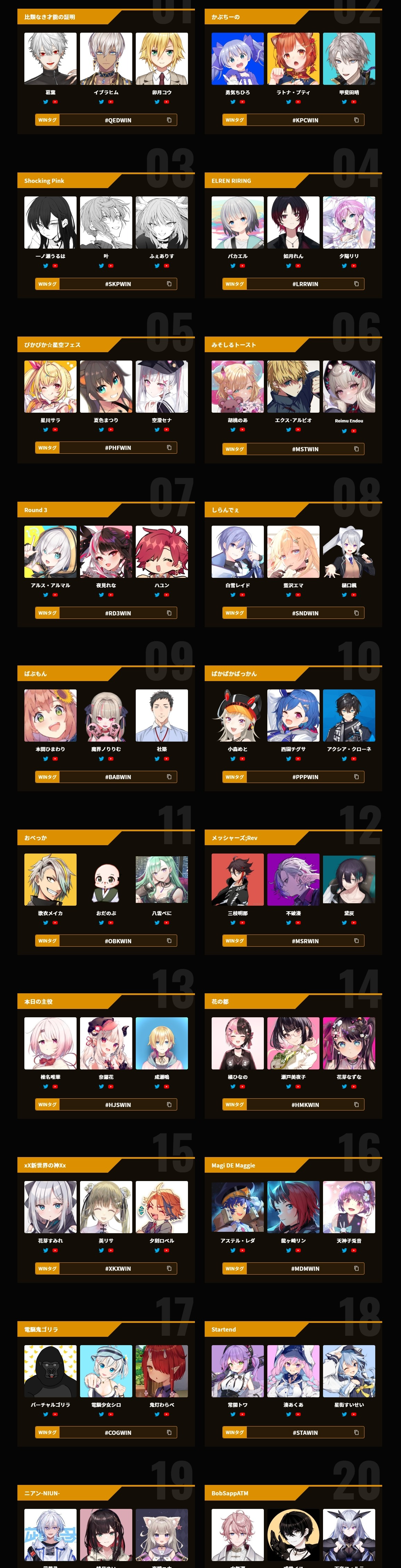Open Reimu Endou's Twitter icon
The width and height of the screenshot is (401, 1568).
[344, 431]
